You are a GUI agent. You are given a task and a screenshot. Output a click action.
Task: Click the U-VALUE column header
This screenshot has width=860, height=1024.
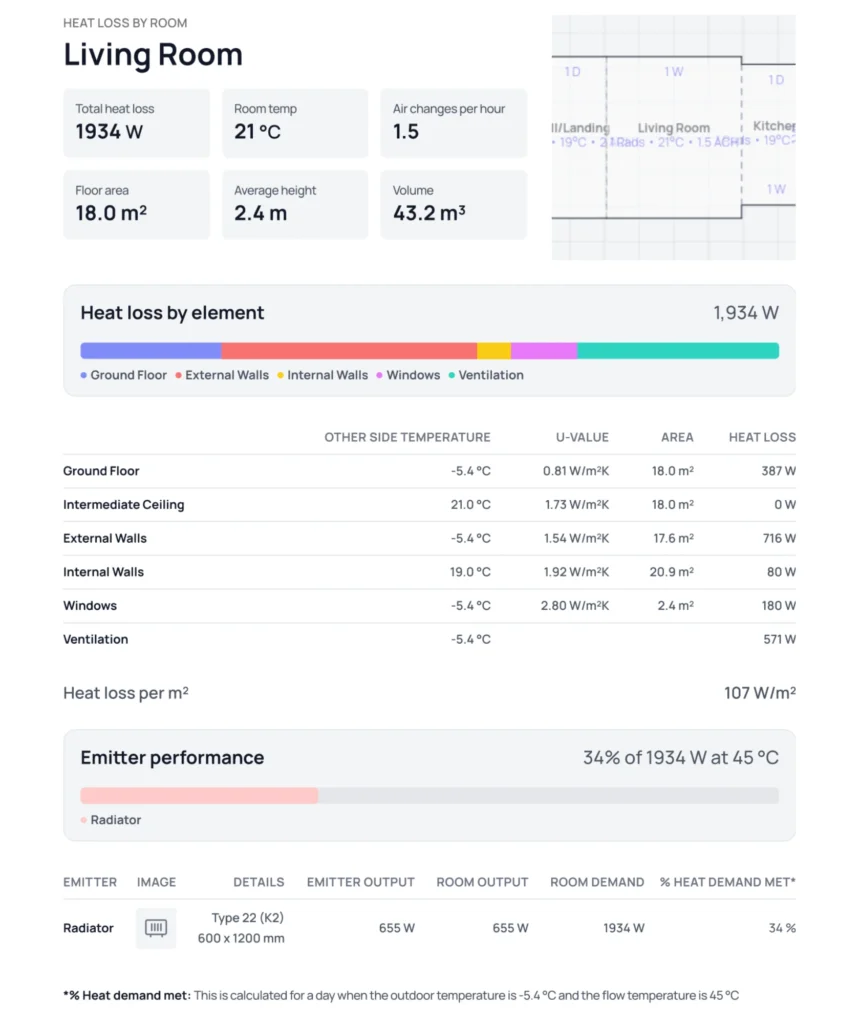point(582,437)
